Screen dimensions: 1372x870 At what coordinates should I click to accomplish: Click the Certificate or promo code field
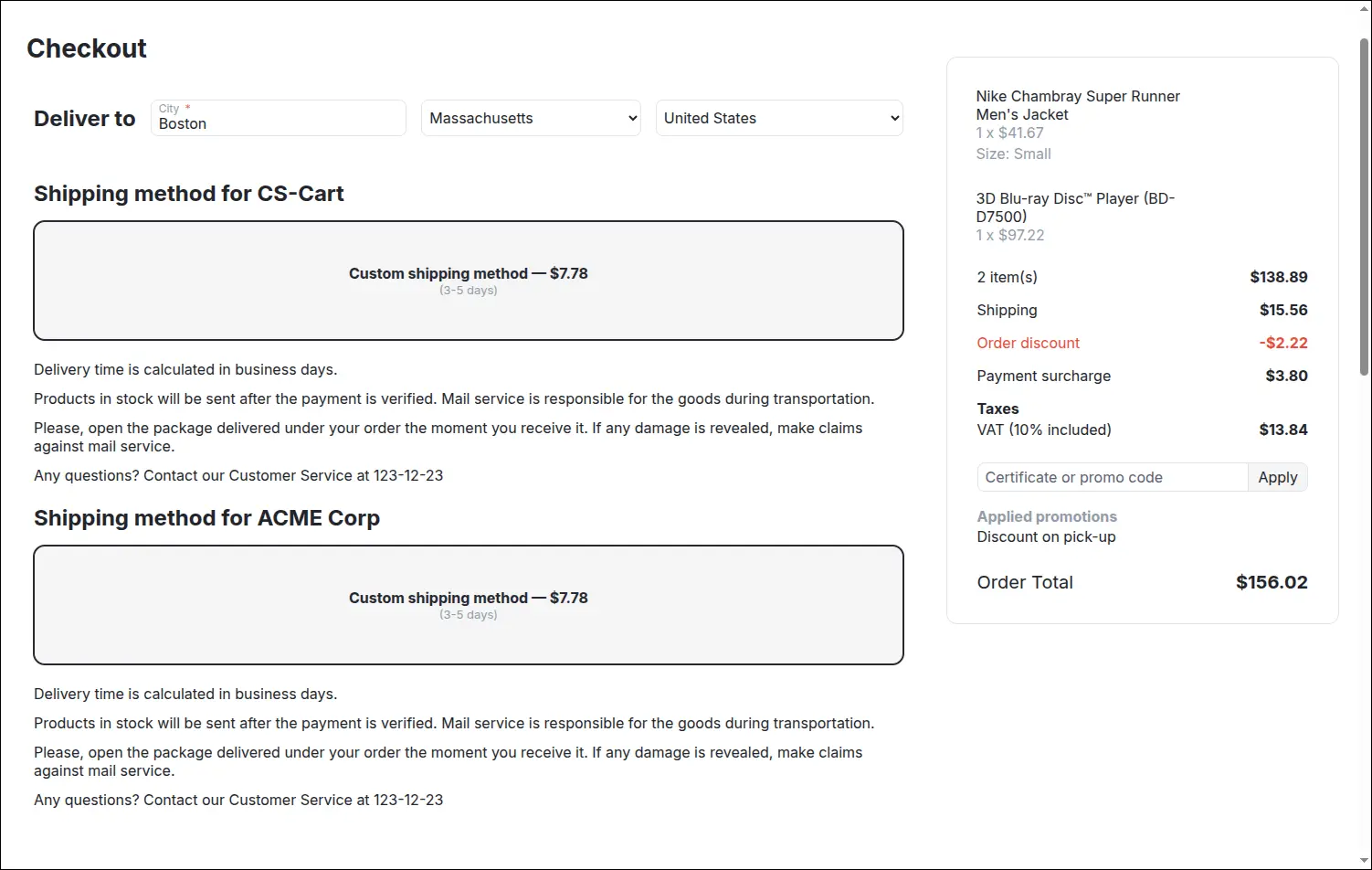coord(1113,477)
